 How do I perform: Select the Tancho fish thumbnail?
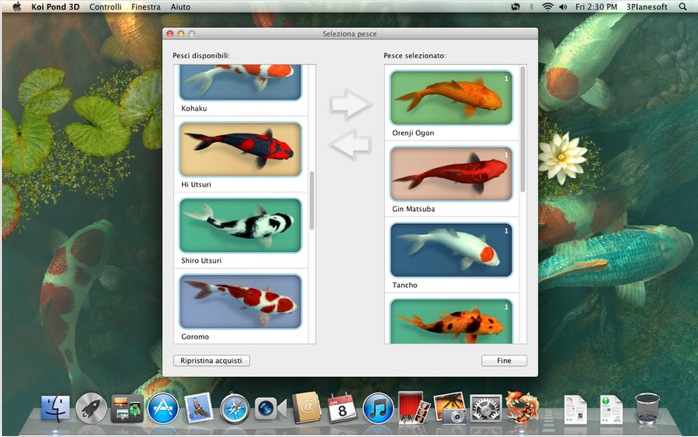(x=451, y=250)
